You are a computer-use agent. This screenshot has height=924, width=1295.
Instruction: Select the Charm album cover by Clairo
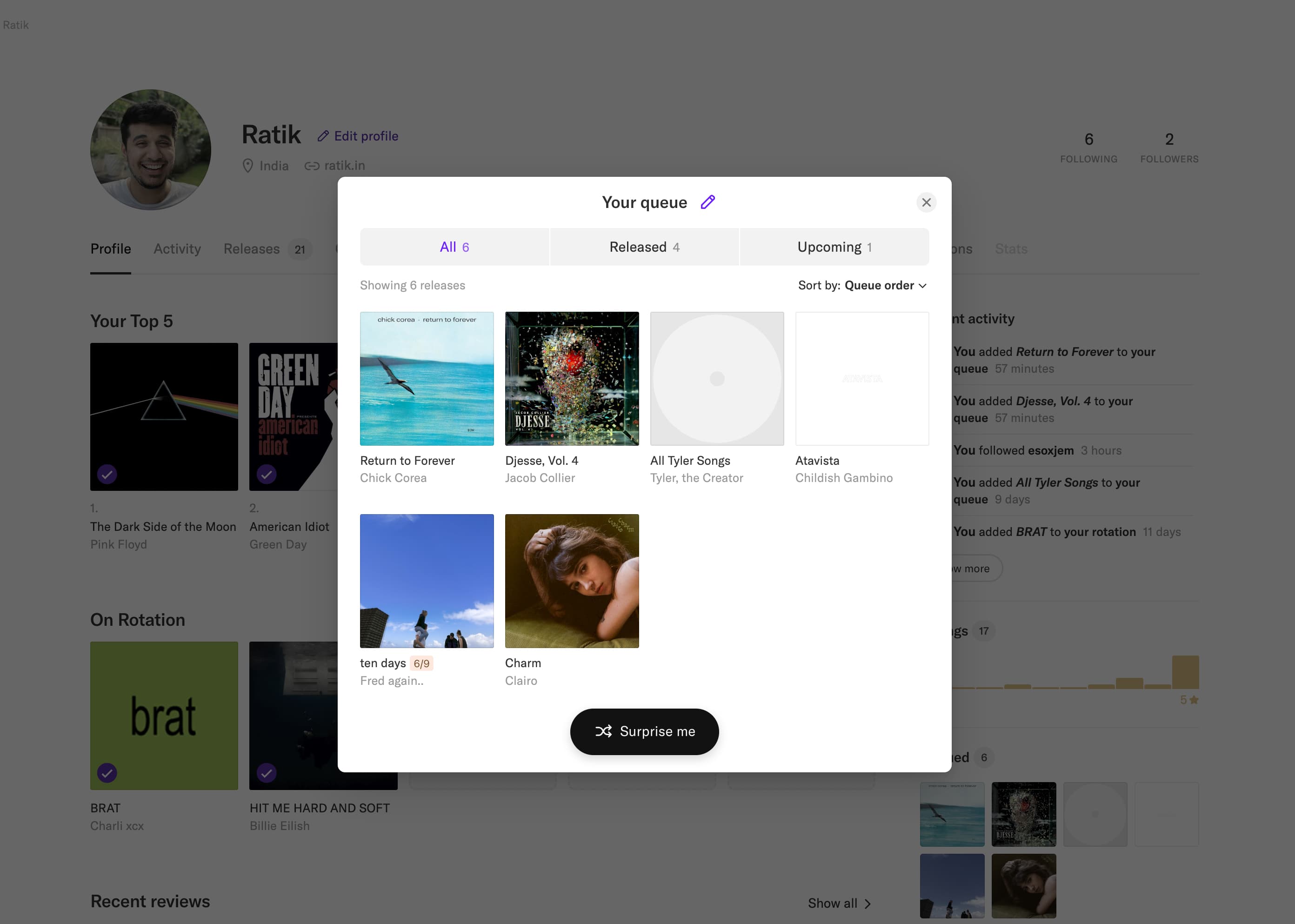[572, 581]
